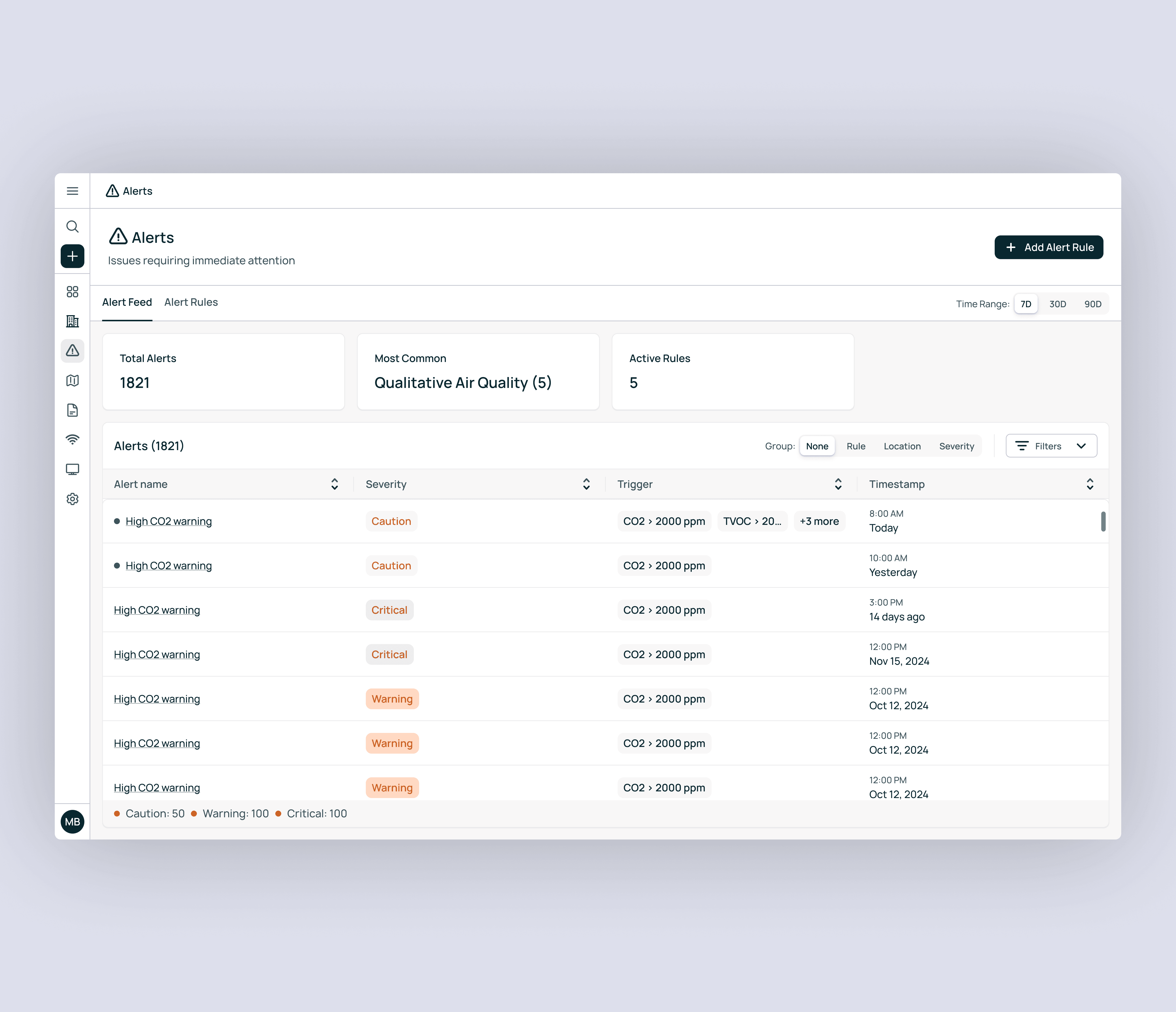
Task: Open the monitor display icon
Action: pos(72,469)
